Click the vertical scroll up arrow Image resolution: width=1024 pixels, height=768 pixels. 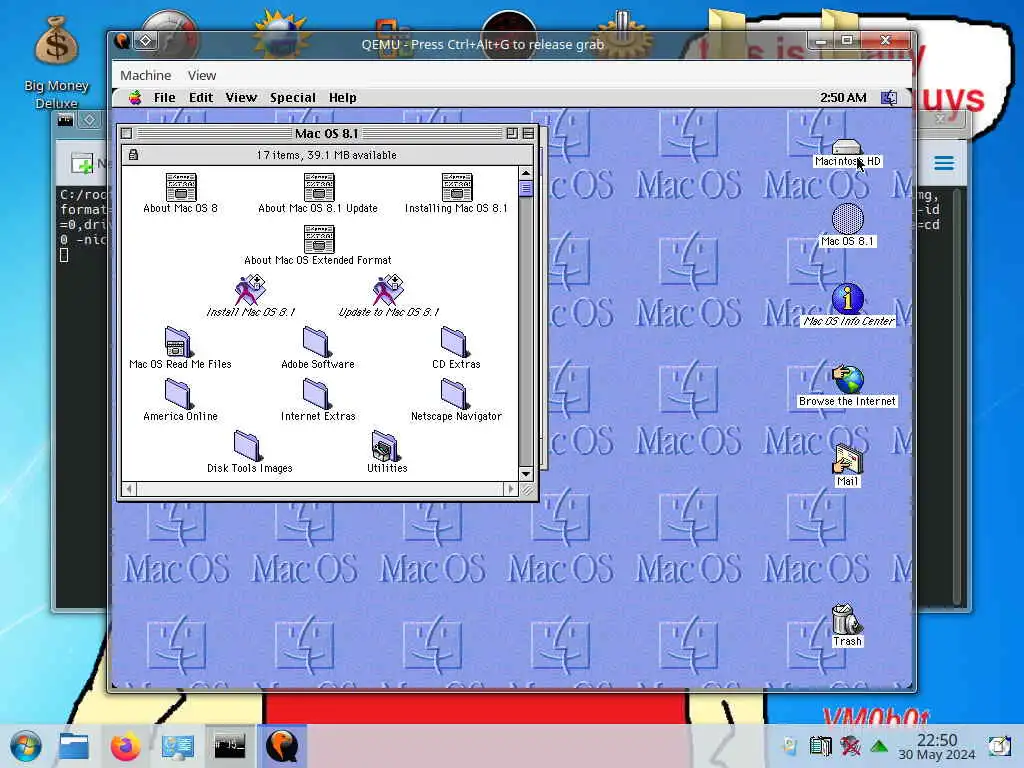pyautogui.click(x=526, y=173)
